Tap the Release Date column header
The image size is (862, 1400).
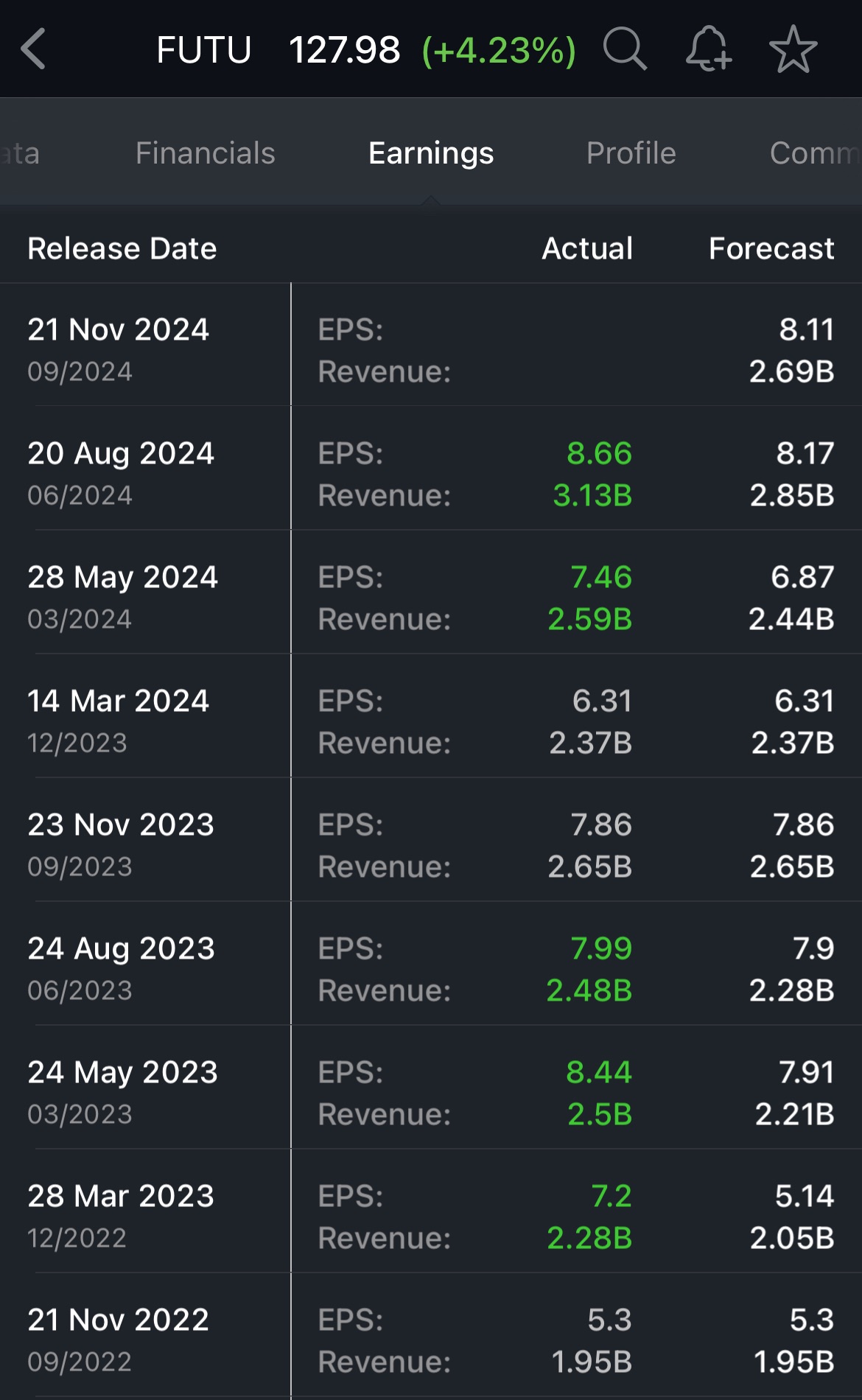click(x=122, y=248)
